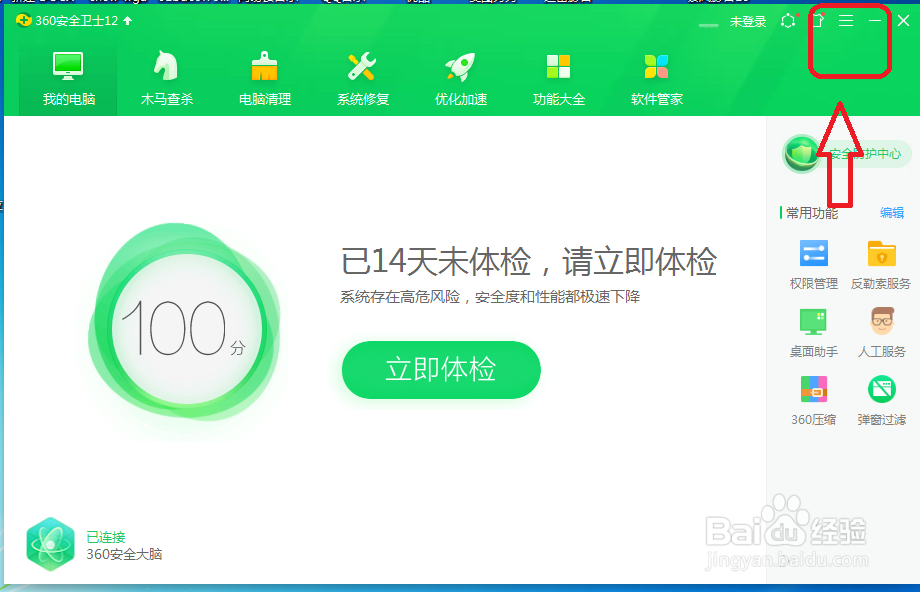The width and height of the screenshot is (920, 592).
Task: Close the 360安全卫士 window
Action: (x=904, y=21)
